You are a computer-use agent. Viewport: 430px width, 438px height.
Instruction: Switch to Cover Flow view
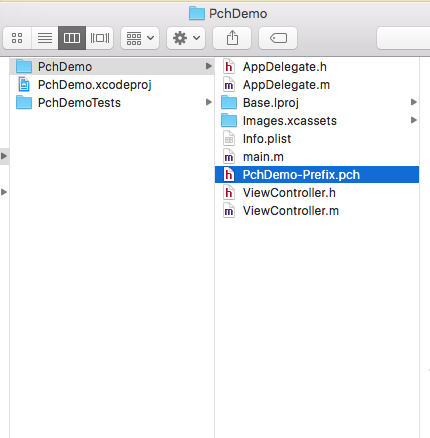tap(100, 38)
